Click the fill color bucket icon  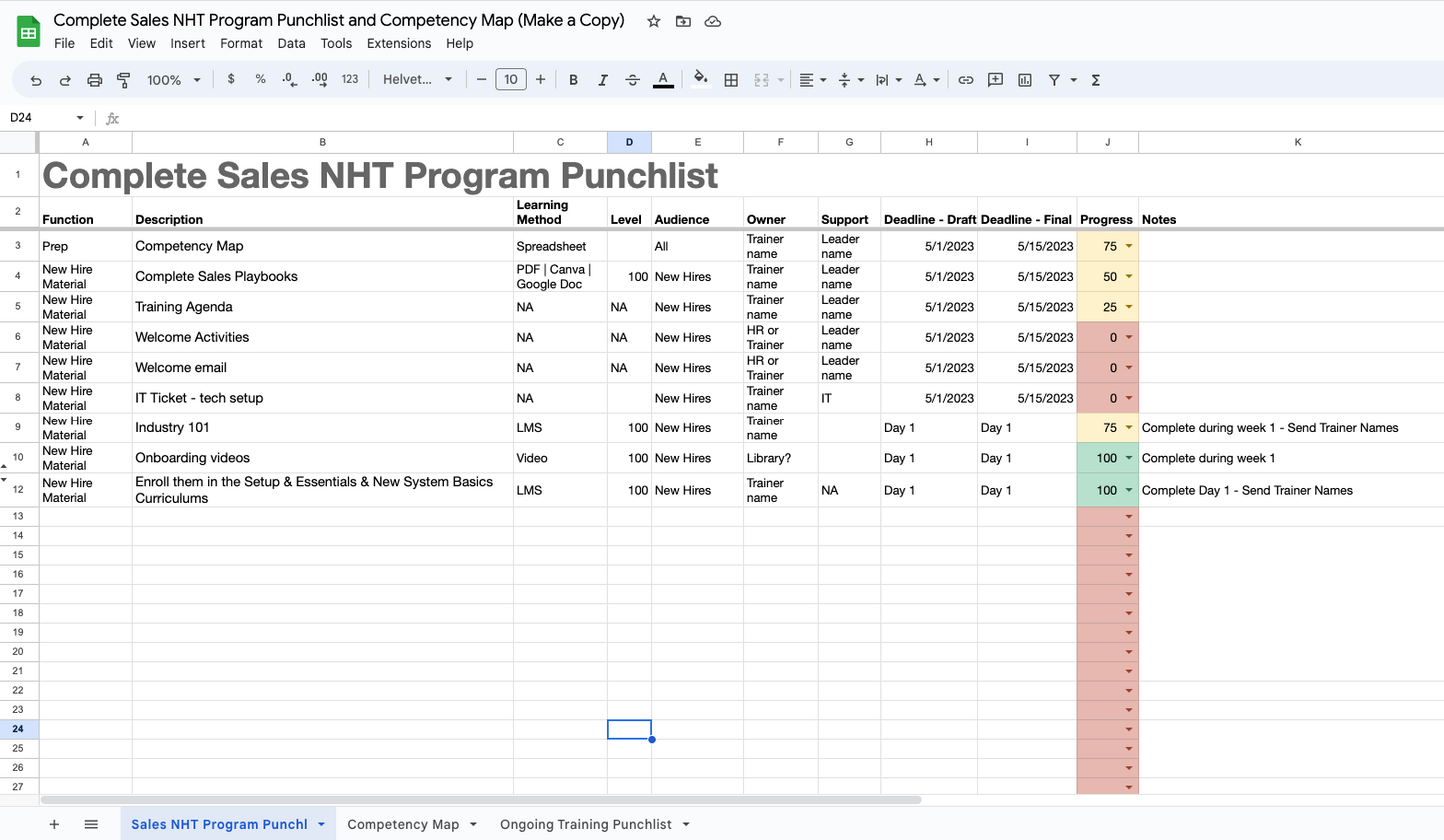[701, 79]
